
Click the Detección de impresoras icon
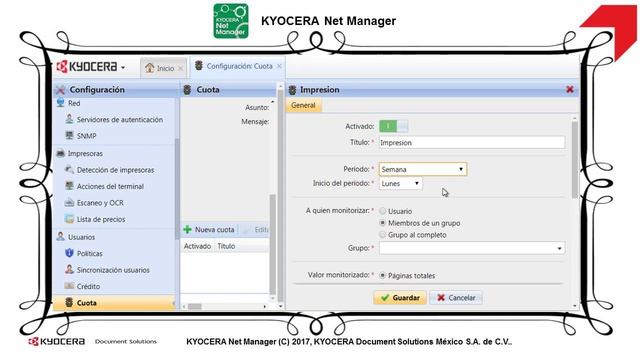69,169
